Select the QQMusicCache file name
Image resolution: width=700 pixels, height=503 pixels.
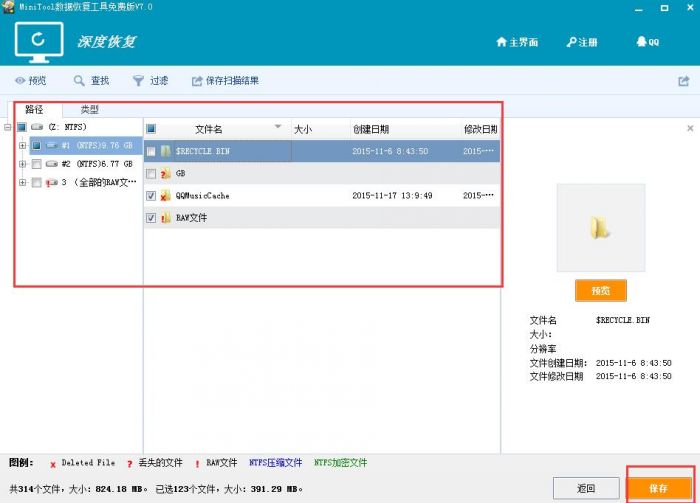tap(203, 195)
